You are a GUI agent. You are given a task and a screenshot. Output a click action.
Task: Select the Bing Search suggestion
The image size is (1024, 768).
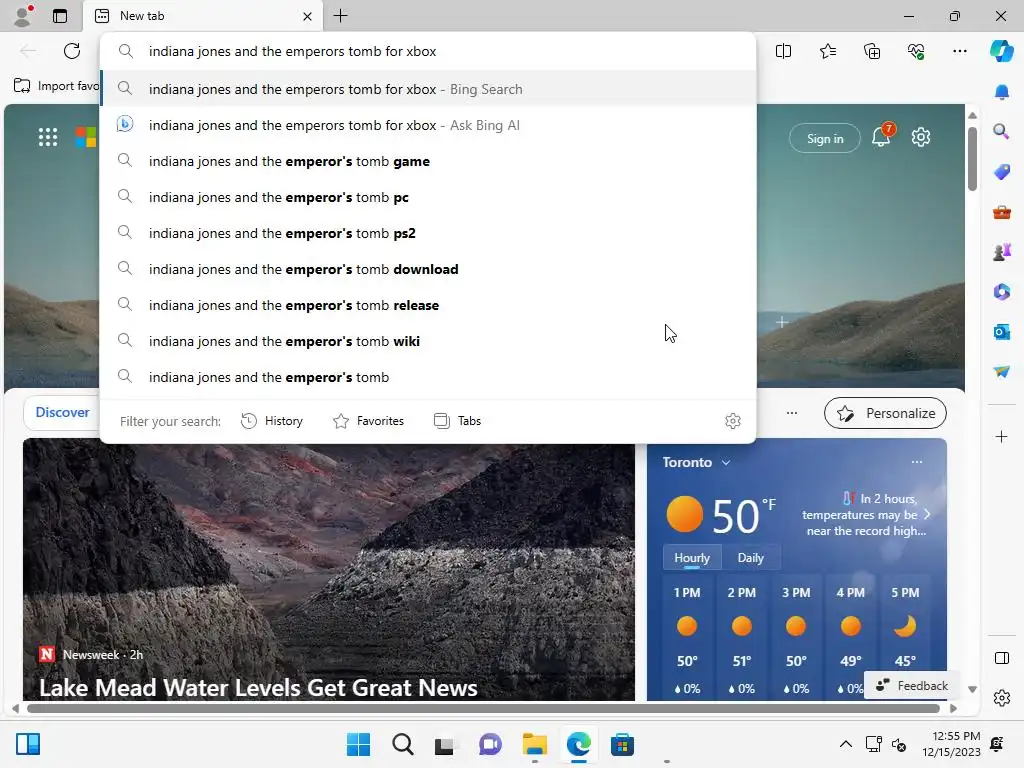(428, 89)
